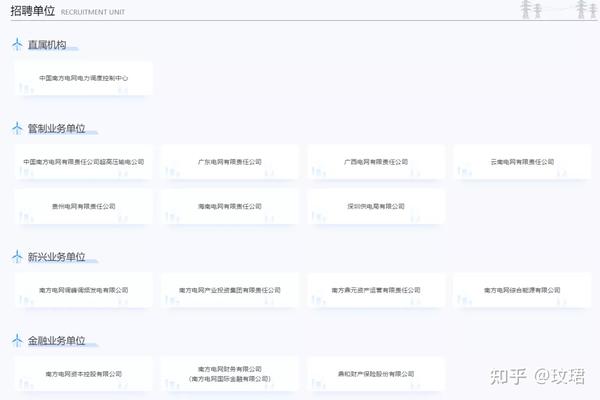This screenshot has height=400, width=600.
Task: Choose 鼎和财产保险股份有限公司 card
Action: pyautogui.click(x=376, y=374)
